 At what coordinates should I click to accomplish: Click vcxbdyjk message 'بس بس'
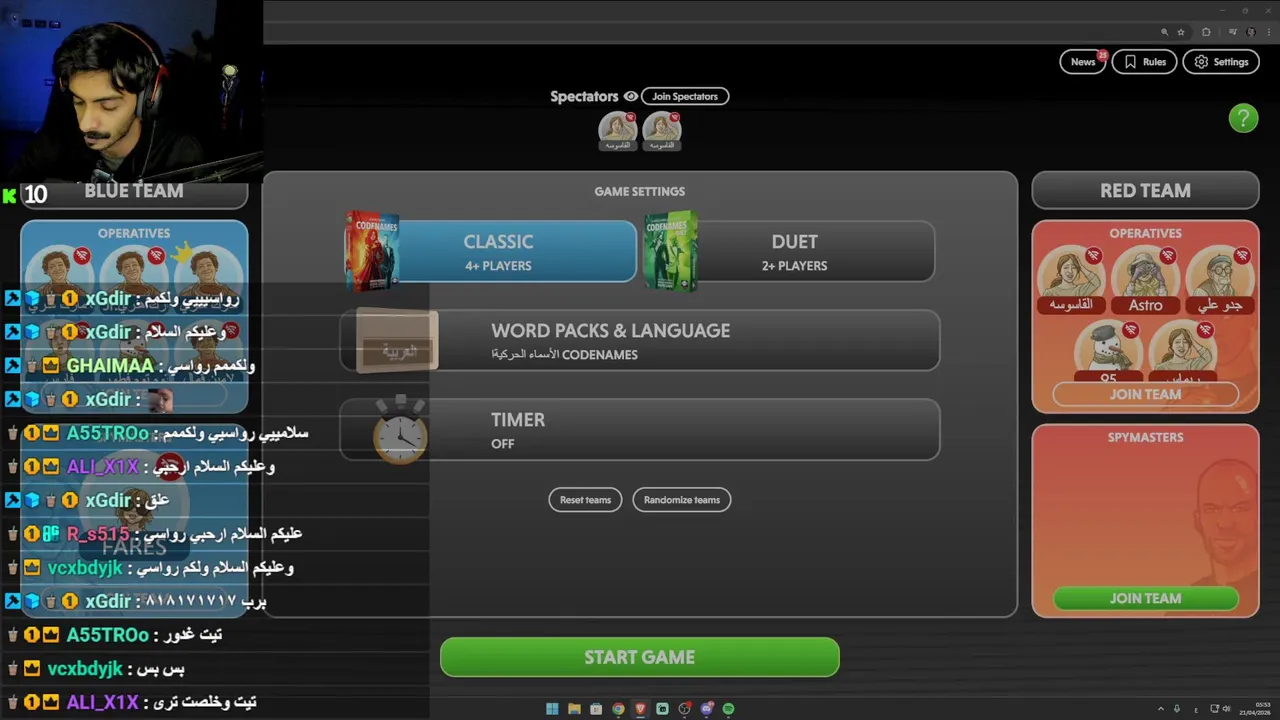[x=158, y=668]
